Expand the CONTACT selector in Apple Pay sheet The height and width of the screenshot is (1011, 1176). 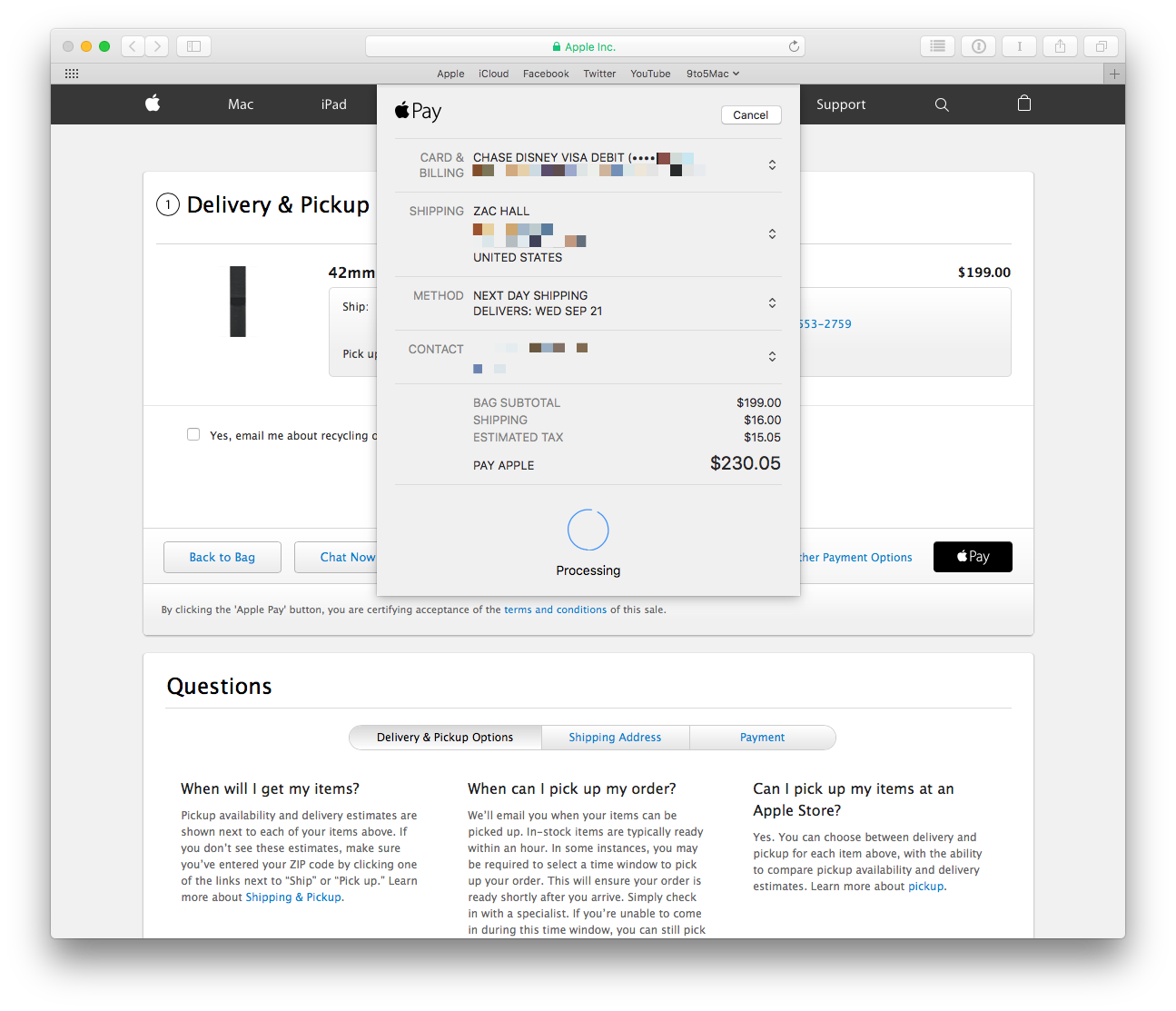tap(772, 356)
